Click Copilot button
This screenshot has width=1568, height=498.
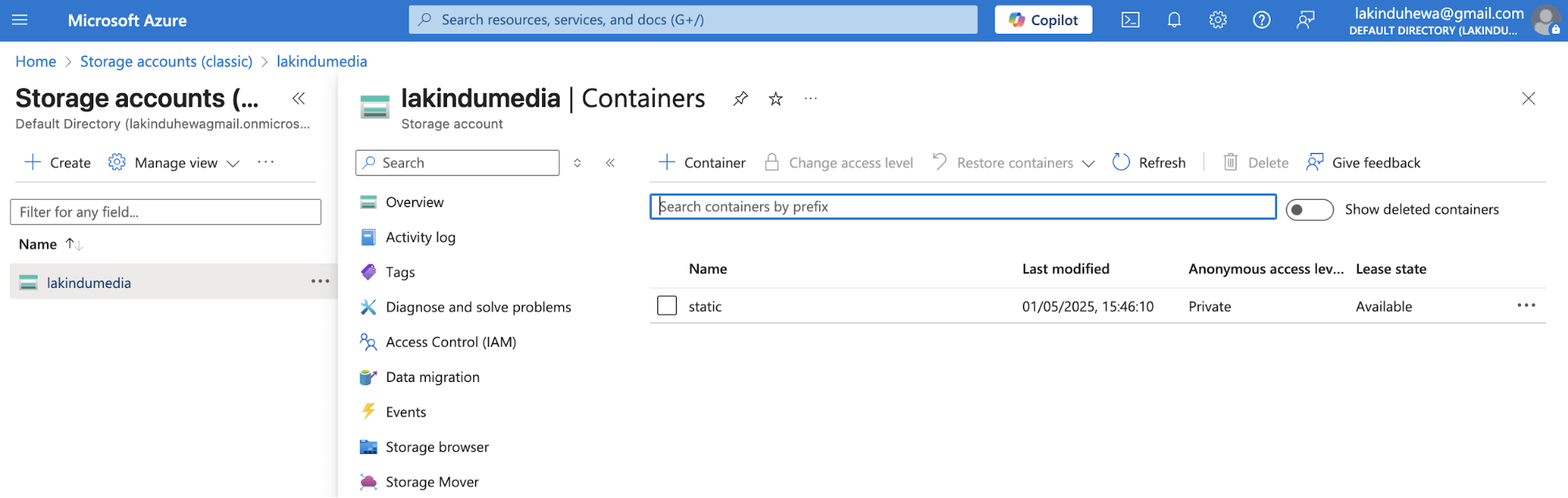click(x=1043, y=20)
